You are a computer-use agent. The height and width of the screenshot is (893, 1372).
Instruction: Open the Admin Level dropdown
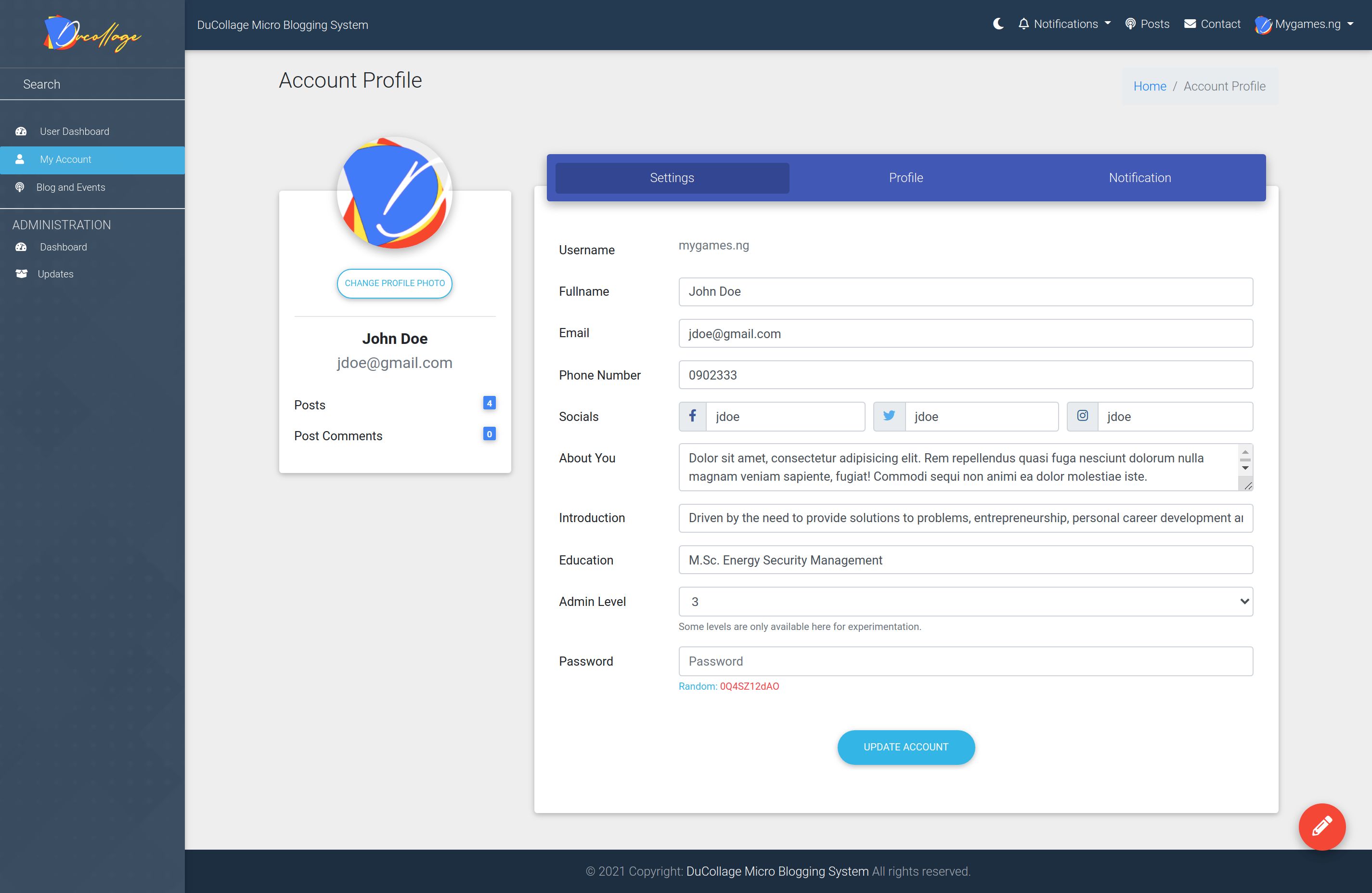coord(966,602)
